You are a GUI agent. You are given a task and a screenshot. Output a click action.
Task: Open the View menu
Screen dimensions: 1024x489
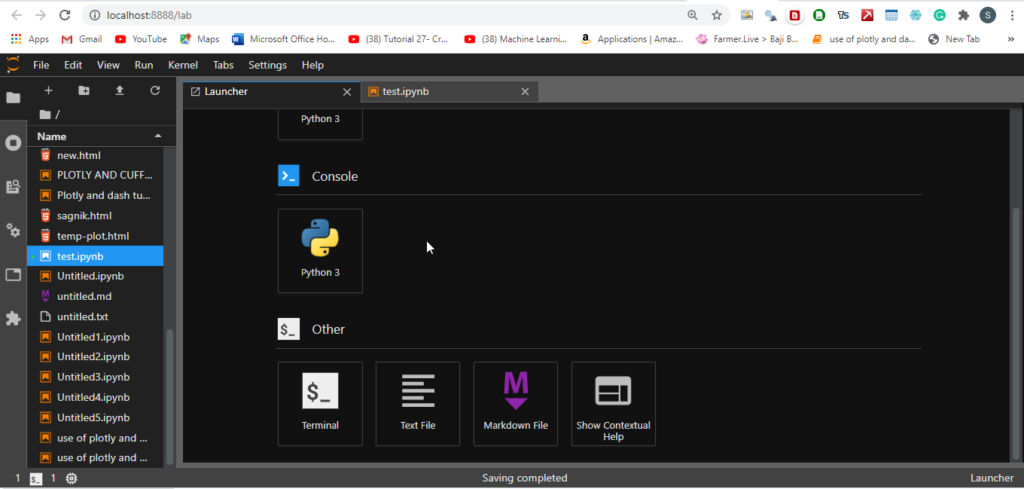[x=108, y=65]
